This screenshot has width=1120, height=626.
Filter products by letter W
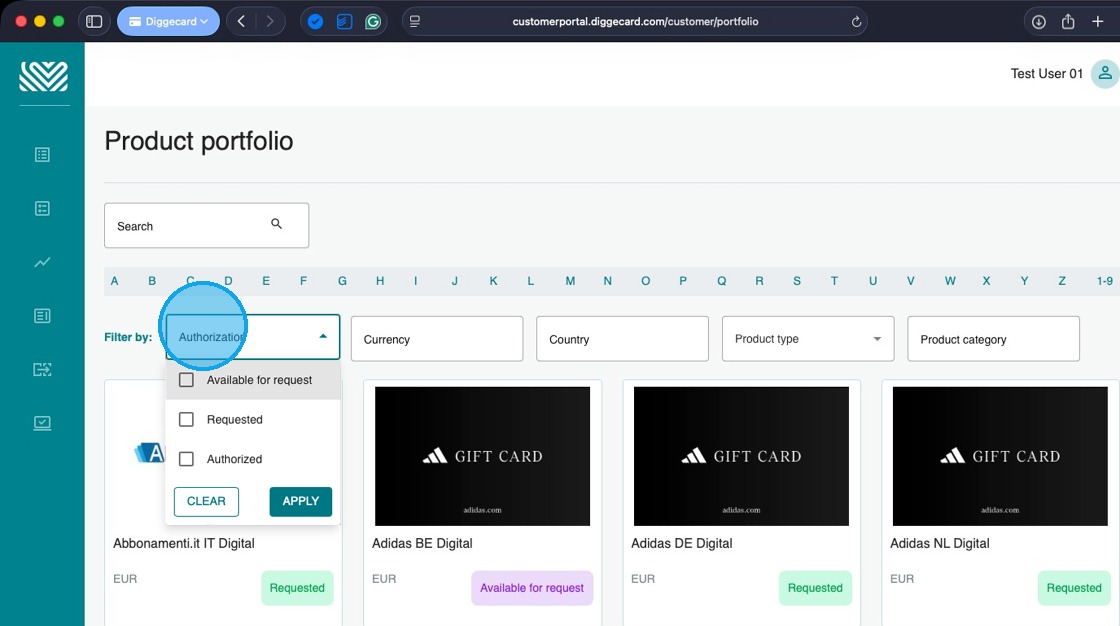(950, 281)
